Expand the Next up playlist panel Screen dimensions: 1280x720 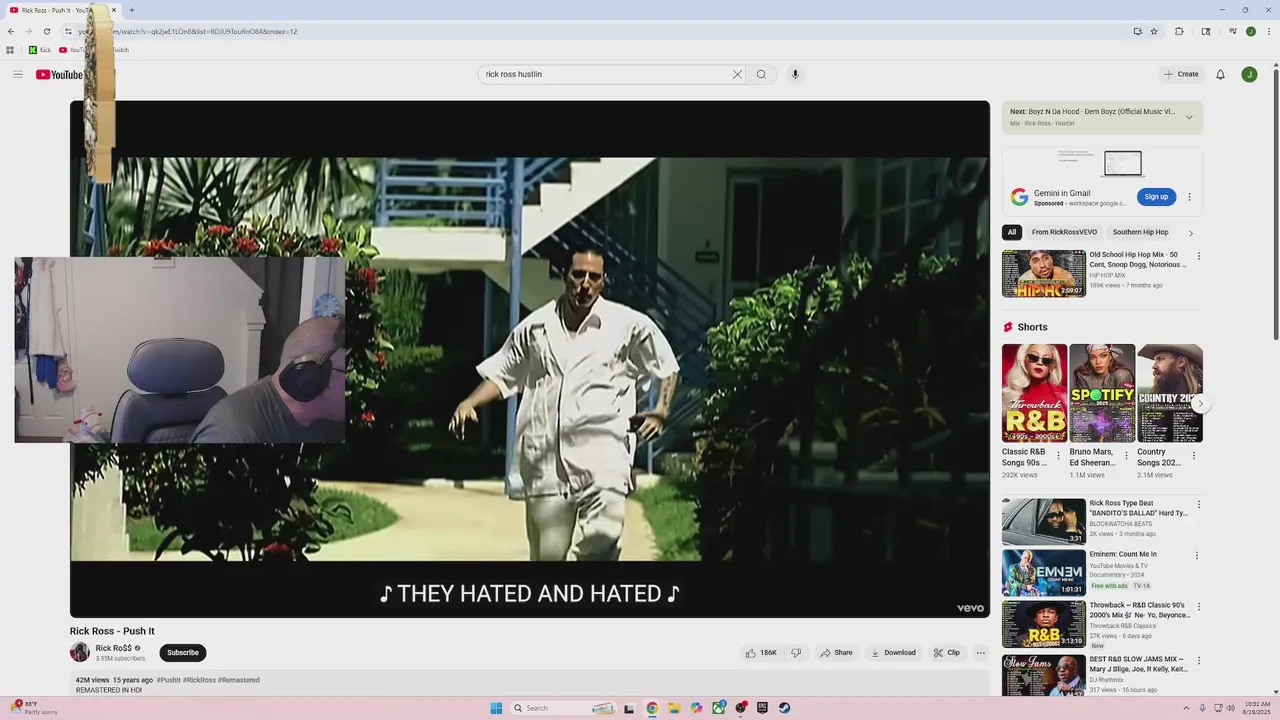[x=1189, y=117]
